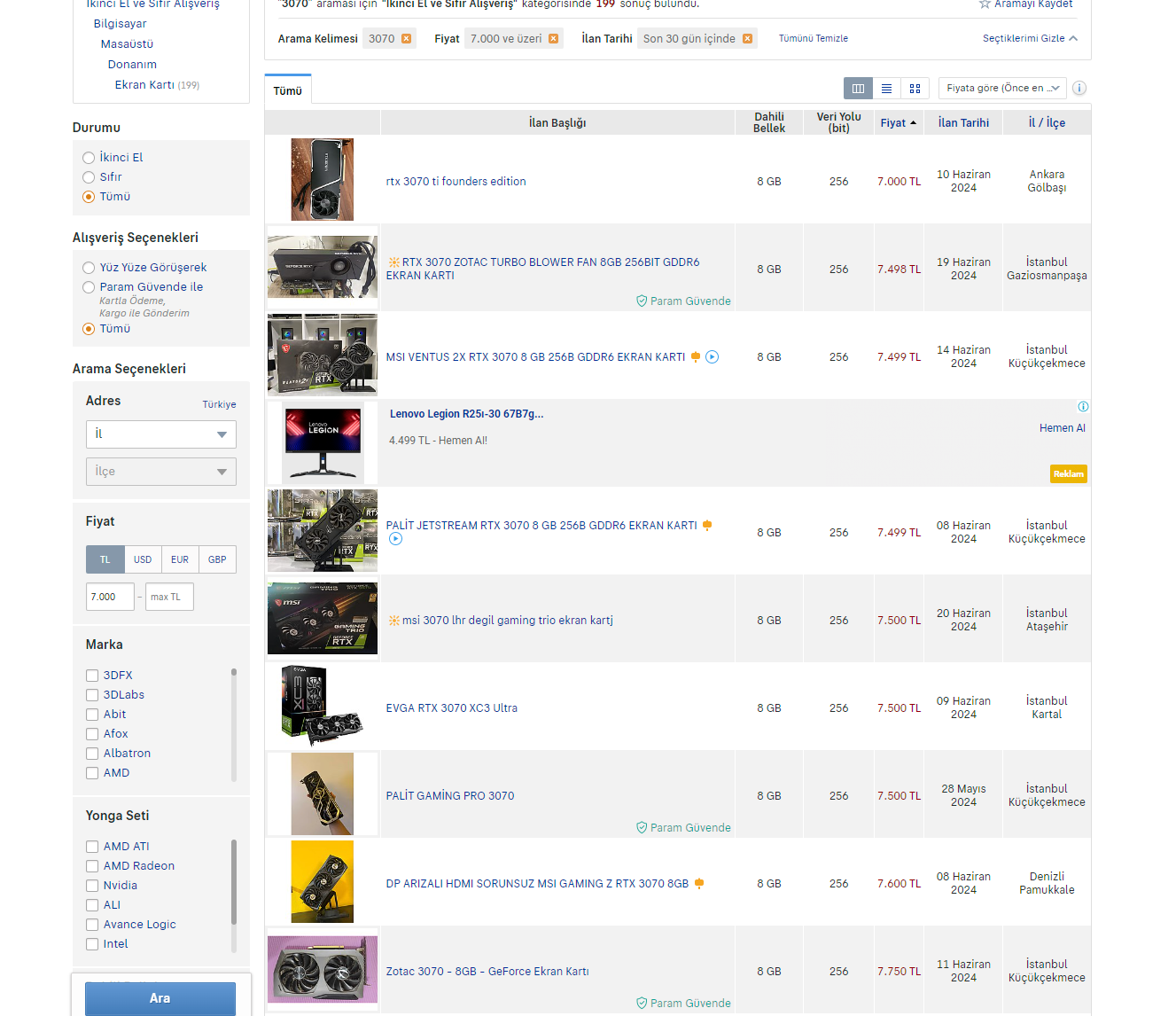
Task: Switch to grid gallery view icon
Action: tap(915, 88)
